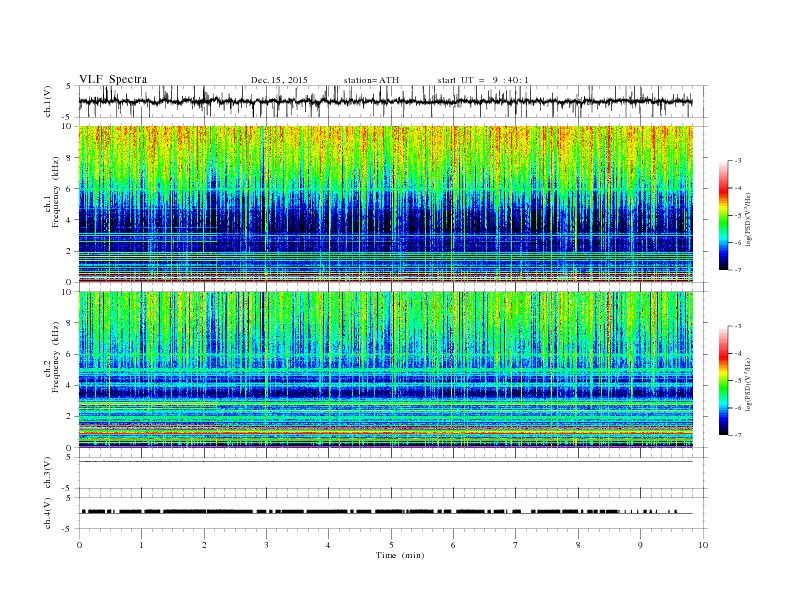Click the "10" tick on the time axis
Viewport: 792px width, 612px height.
click(703, 545)
